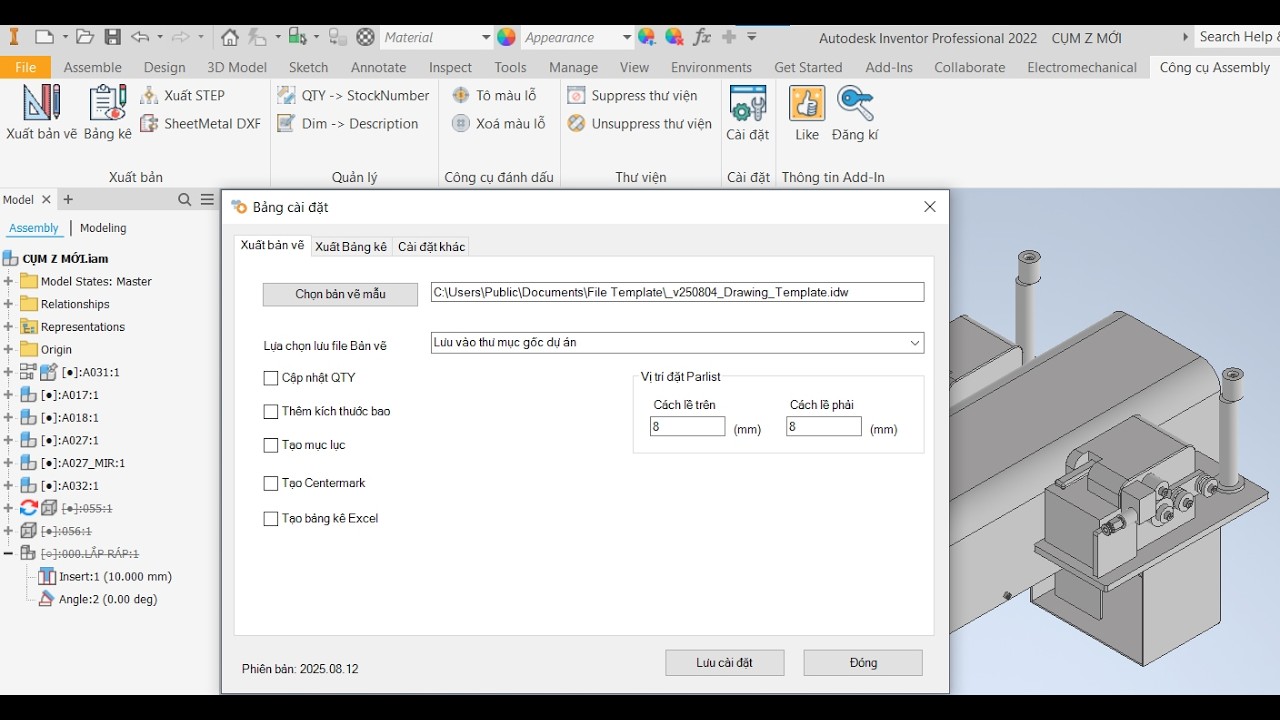Select the Xuất bản vẽ dialog tab
Image resolution: width=1280 pixels, height=720 pixels.
272,246
